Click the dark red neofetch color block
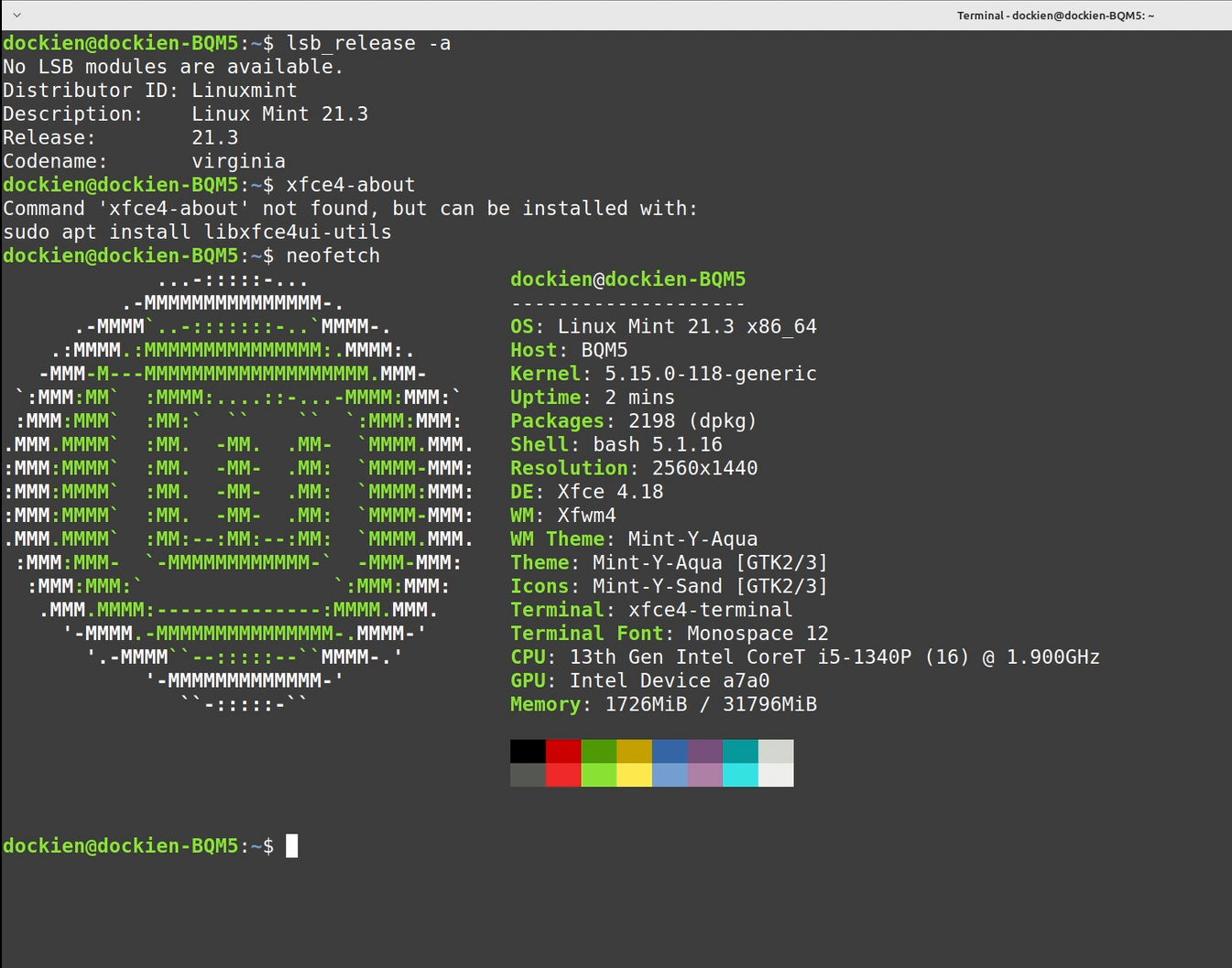The height and width of the screenshot is (968, 1232). [563, 752]
